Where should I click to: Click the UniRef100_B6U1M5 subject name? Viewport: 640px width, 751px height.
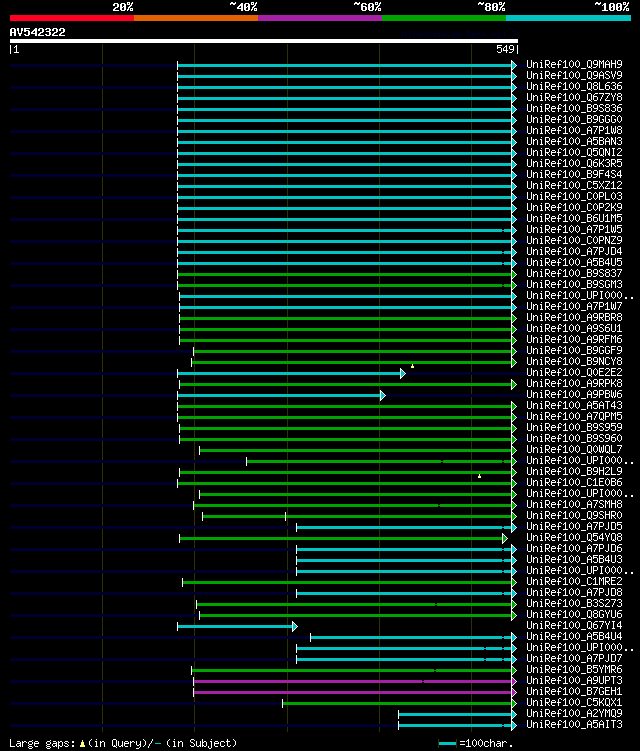pyautogui.click(x=574, y=218)
